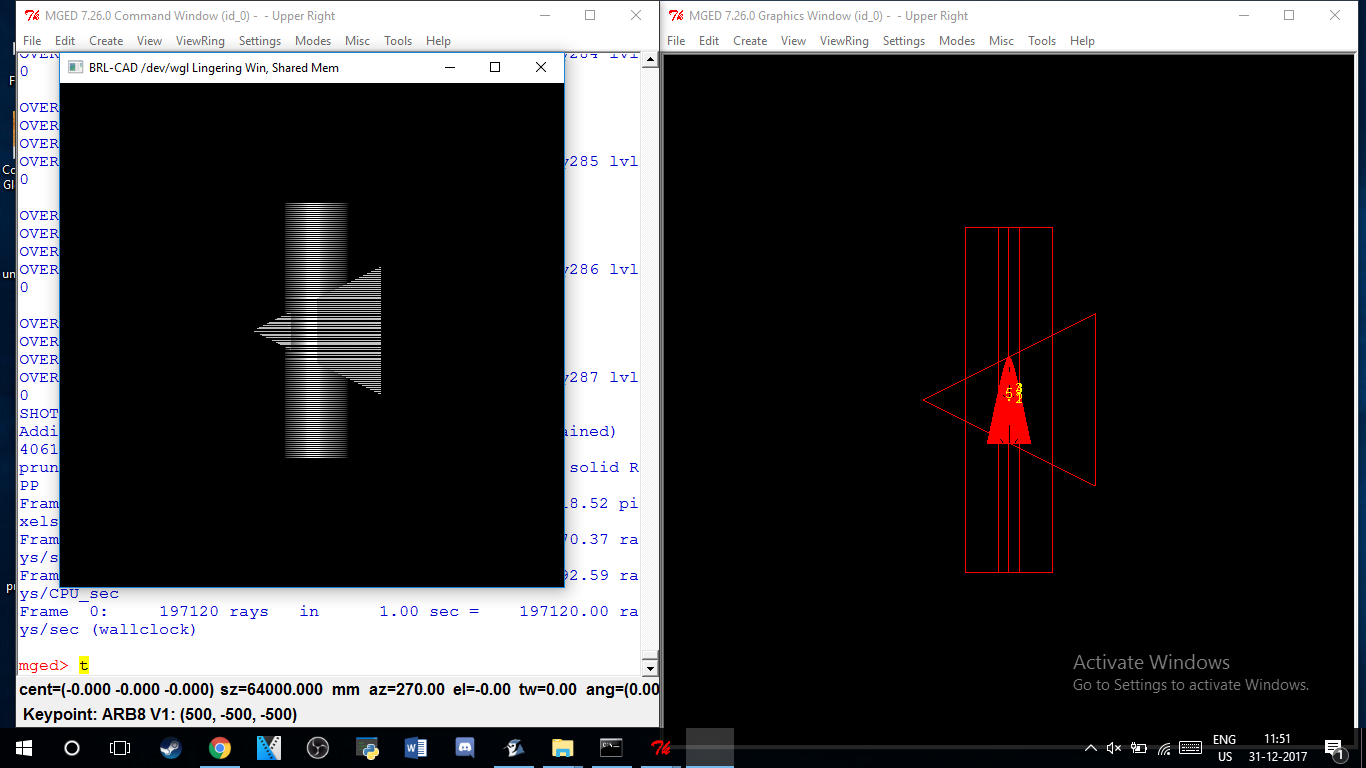Open the command prompt taskbar icon
1366x768 pixels.
(612, 747)
